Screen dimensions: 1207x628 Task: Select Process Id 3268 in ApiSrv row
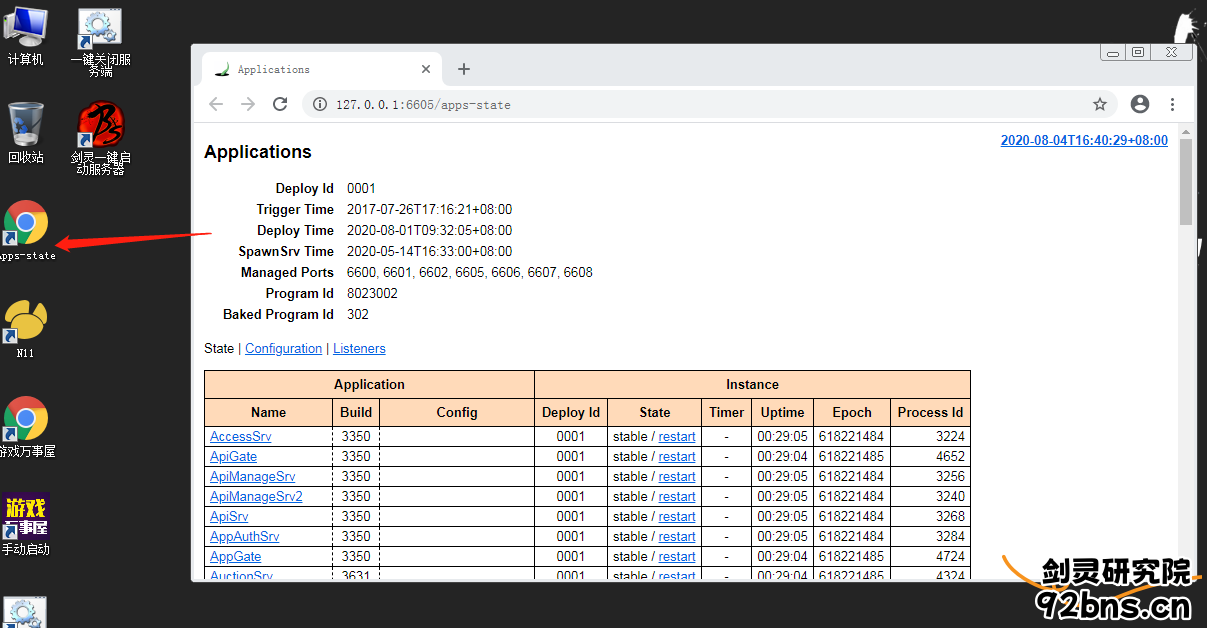point(950,517)
